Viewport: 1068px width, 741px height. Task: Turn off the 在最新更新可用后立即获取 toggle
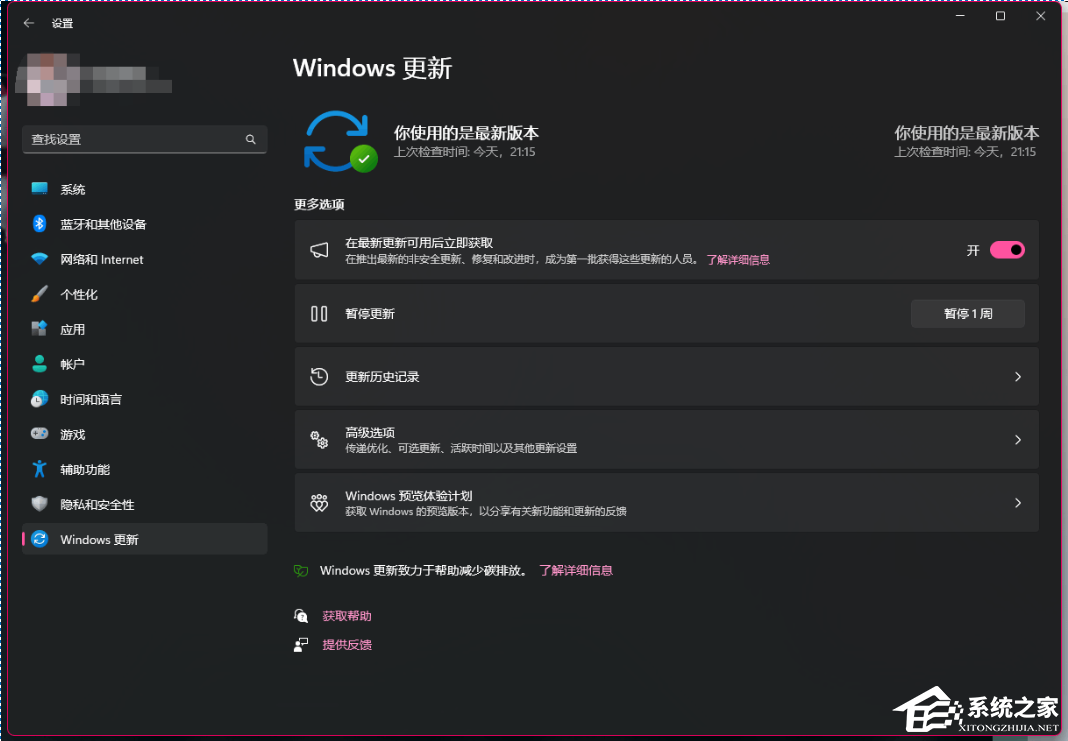[x=1007, y=250]
